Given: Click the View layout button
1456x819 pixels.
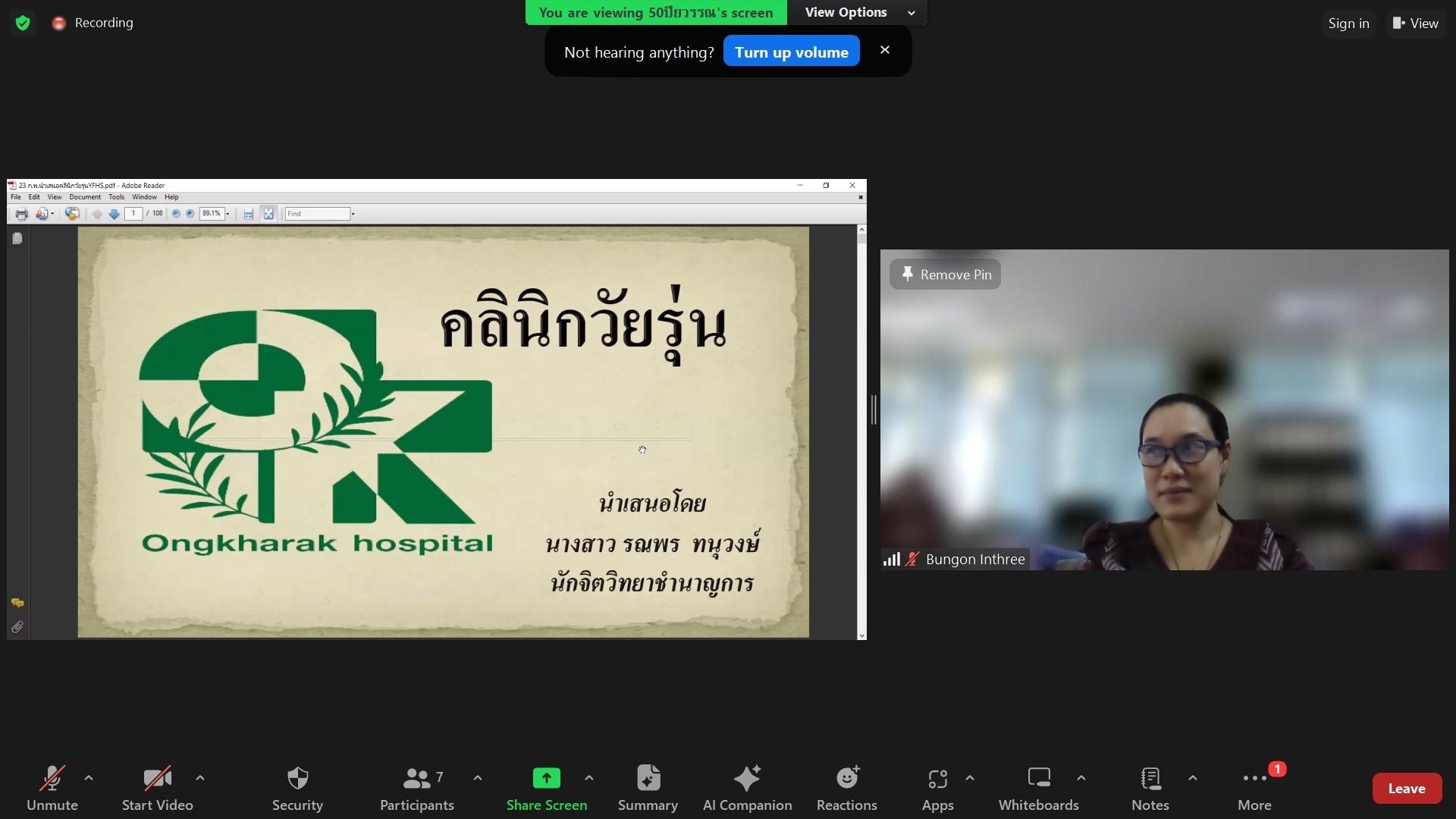Looking at the screenshot, I should pyautogui.click(x=1415, y=24).
